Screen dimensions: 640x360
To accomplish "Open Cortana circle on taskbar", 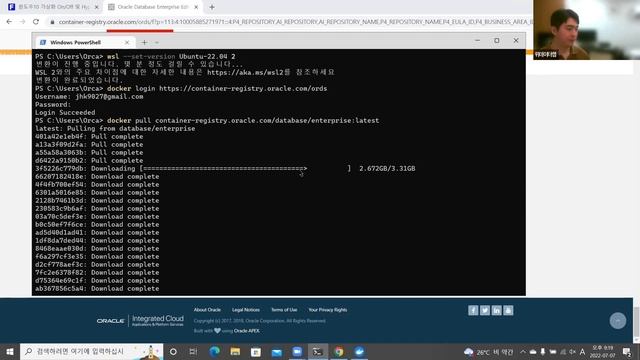I will (x=173, y=351).
